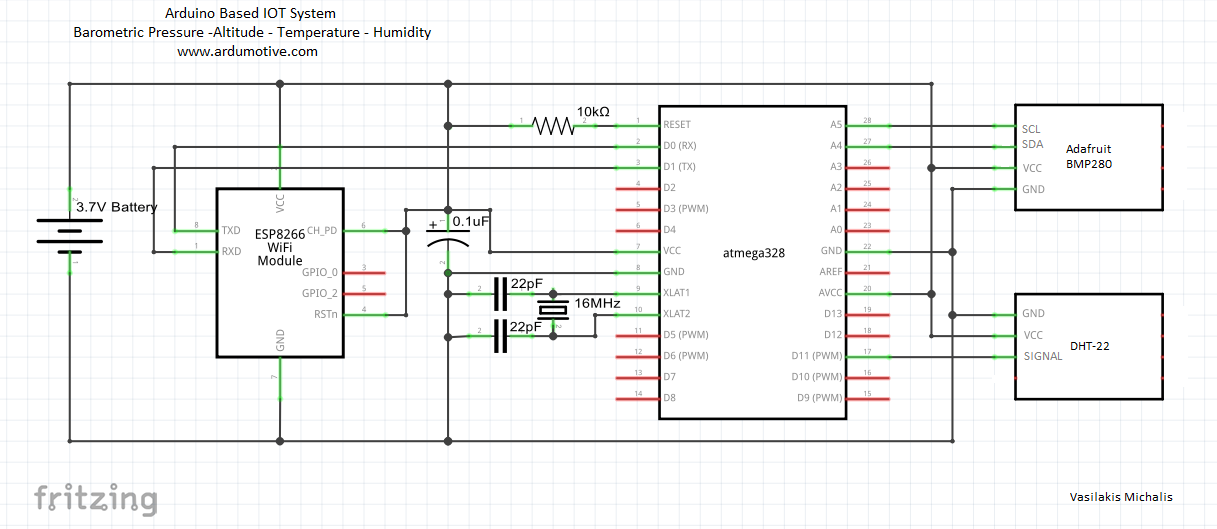The height and width of the screenshot is (529, 1217).
Task: Click the A5 pin label on atmega328
Action: point(836,125)
